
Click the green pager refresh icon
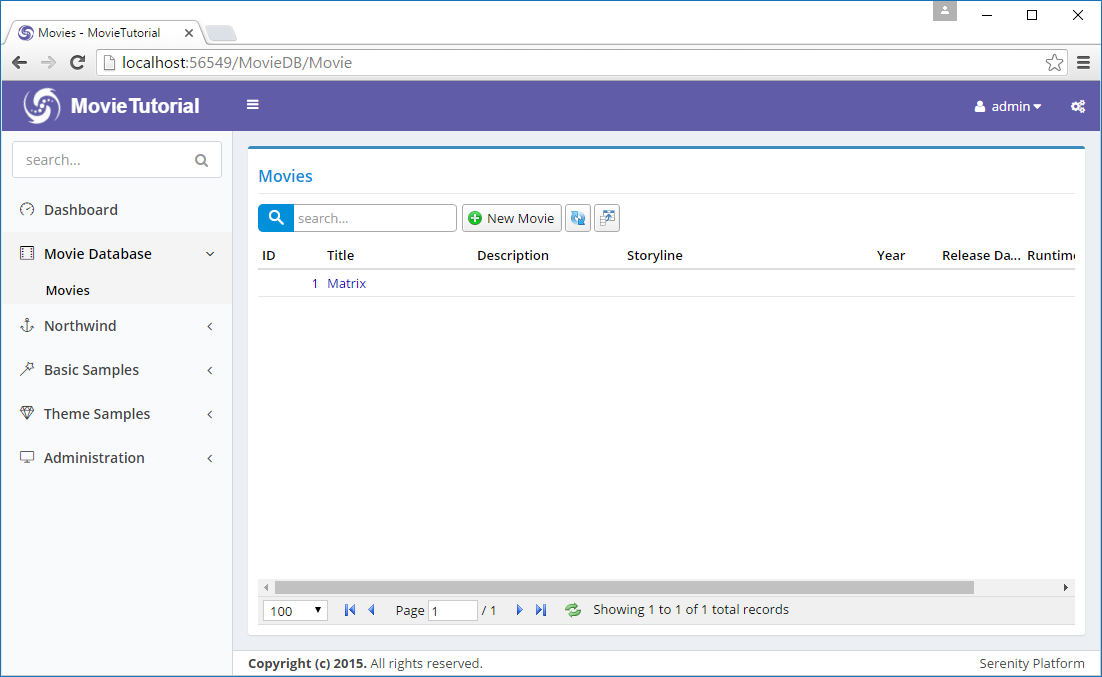(x=573, y=610)
